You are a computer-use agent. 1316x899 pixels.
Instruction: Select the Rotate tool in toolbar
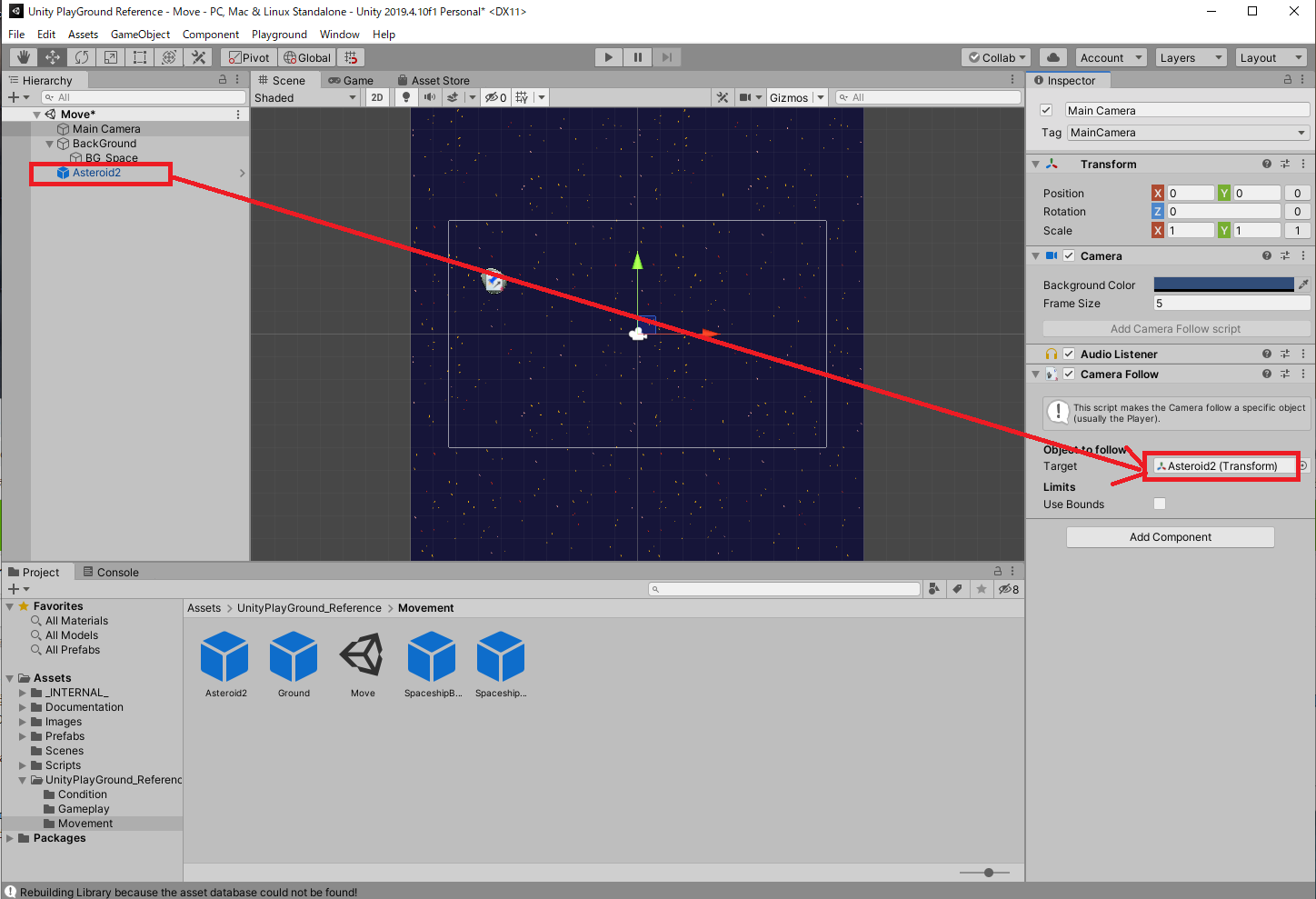(x=82, y=57)
